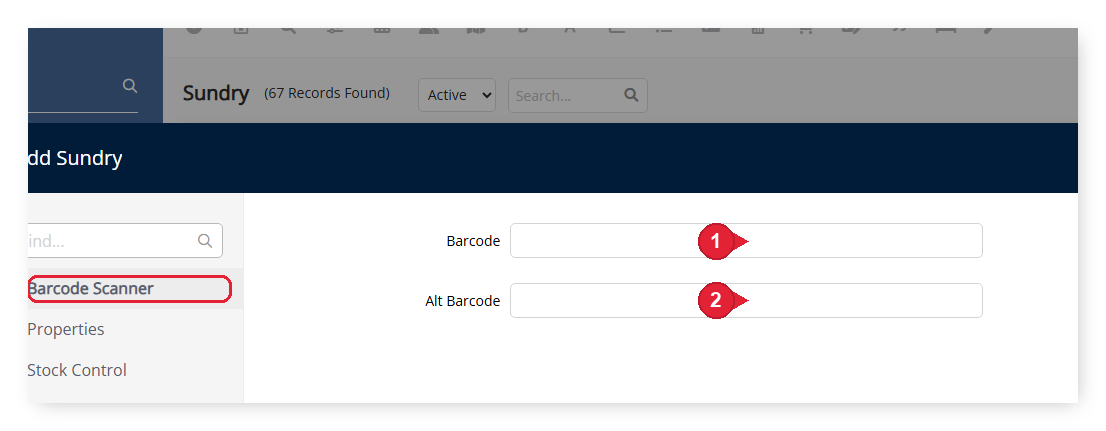
Task: Click the sidebar search magnifier icon
Action: pyautogui.click(x=130, y=85)
